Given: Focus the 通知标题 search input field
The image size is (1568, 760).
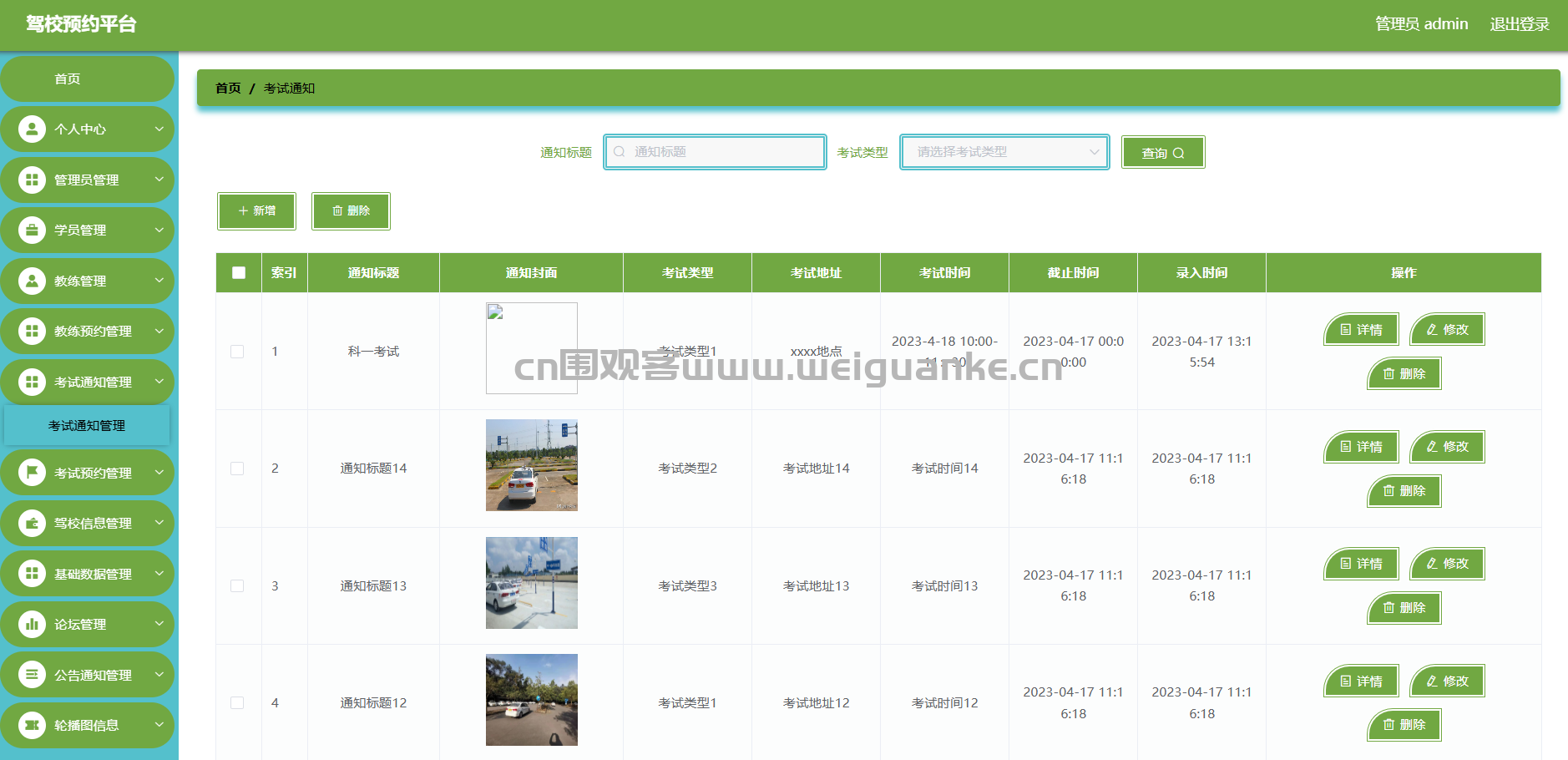Looking at the screenshot, I should coord(716,152).
